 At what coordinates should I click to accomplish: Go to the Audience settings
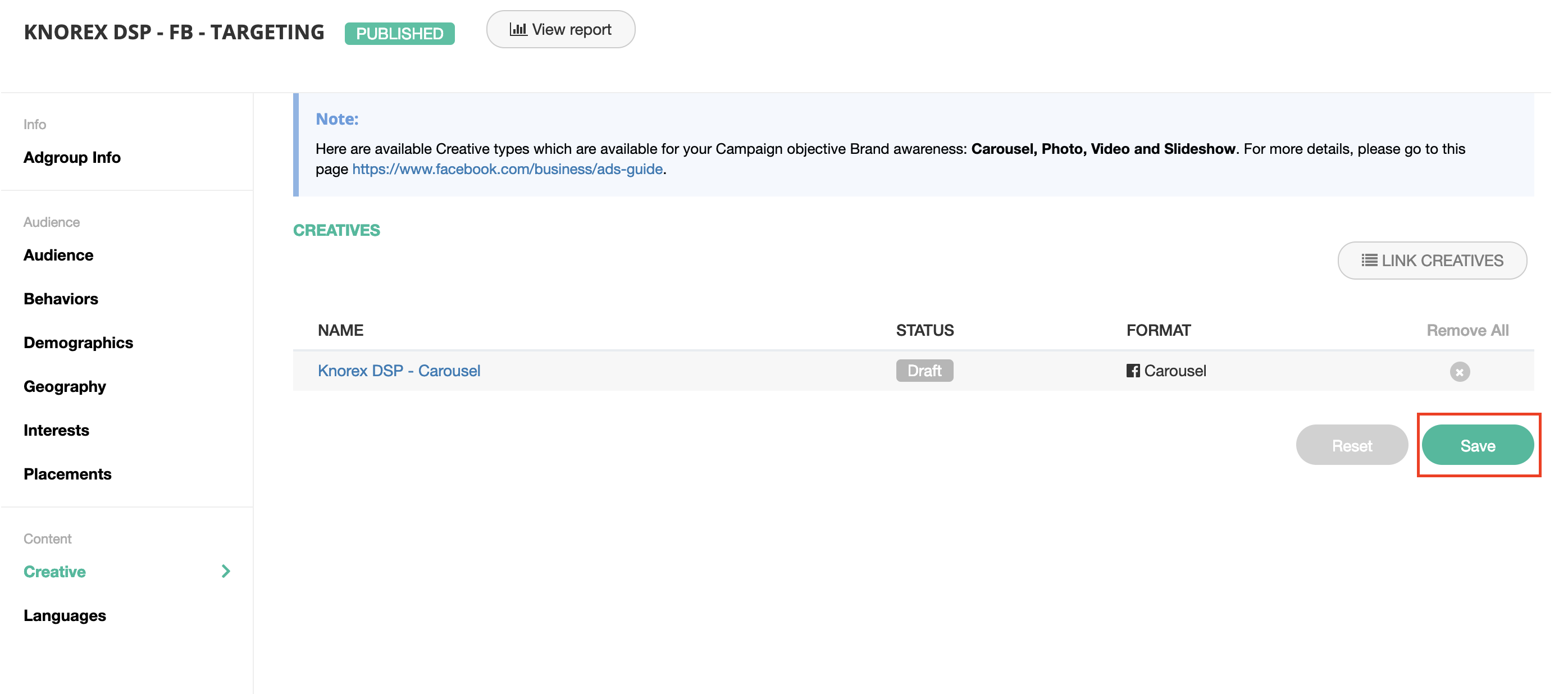tap(58, 255)
